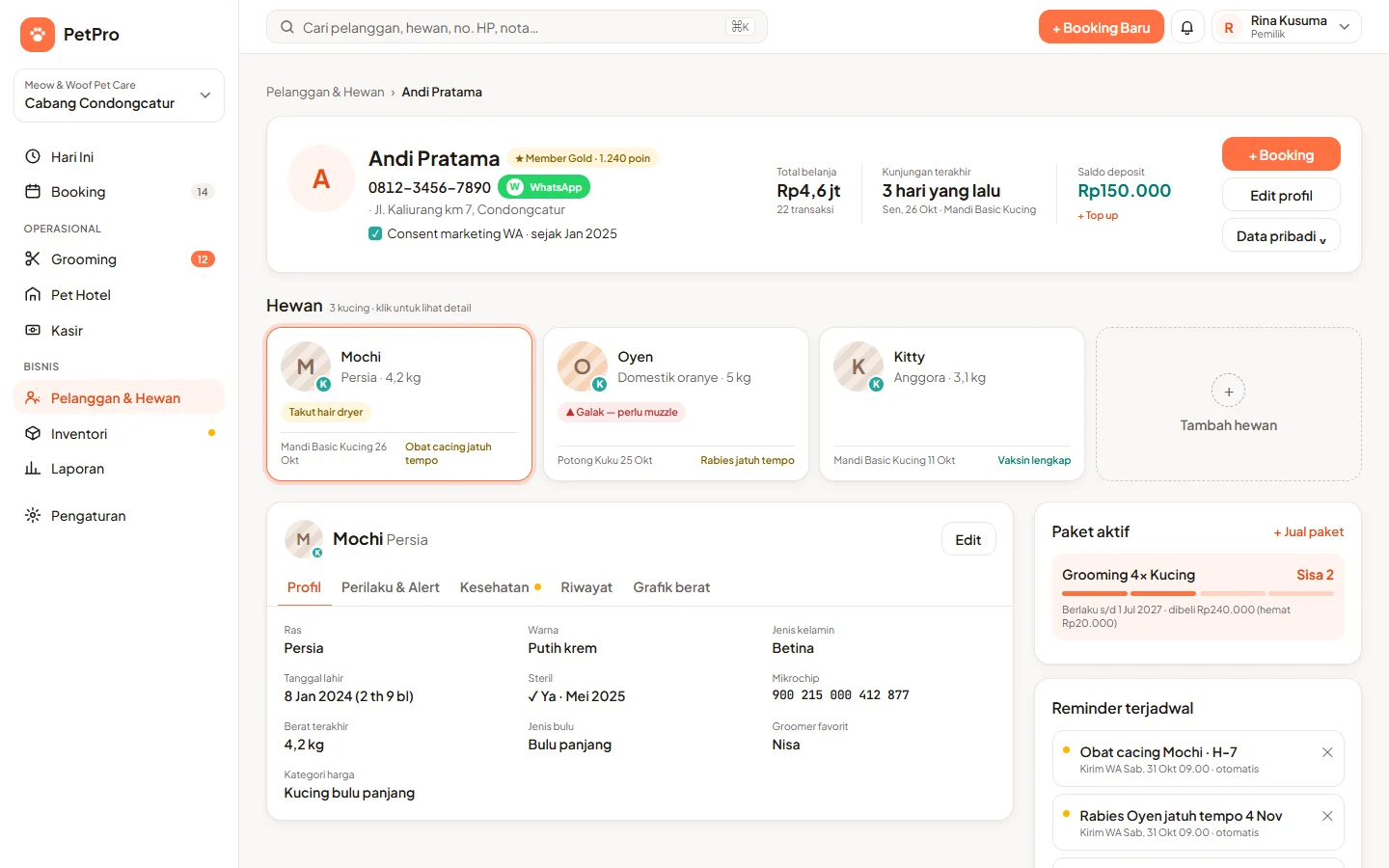Click the Pet Hotel house icon

coord(33,294)
